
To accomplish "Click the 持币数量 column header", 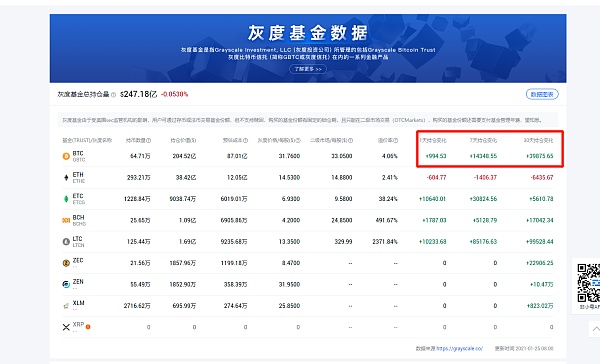I will (x=138, y=140).
